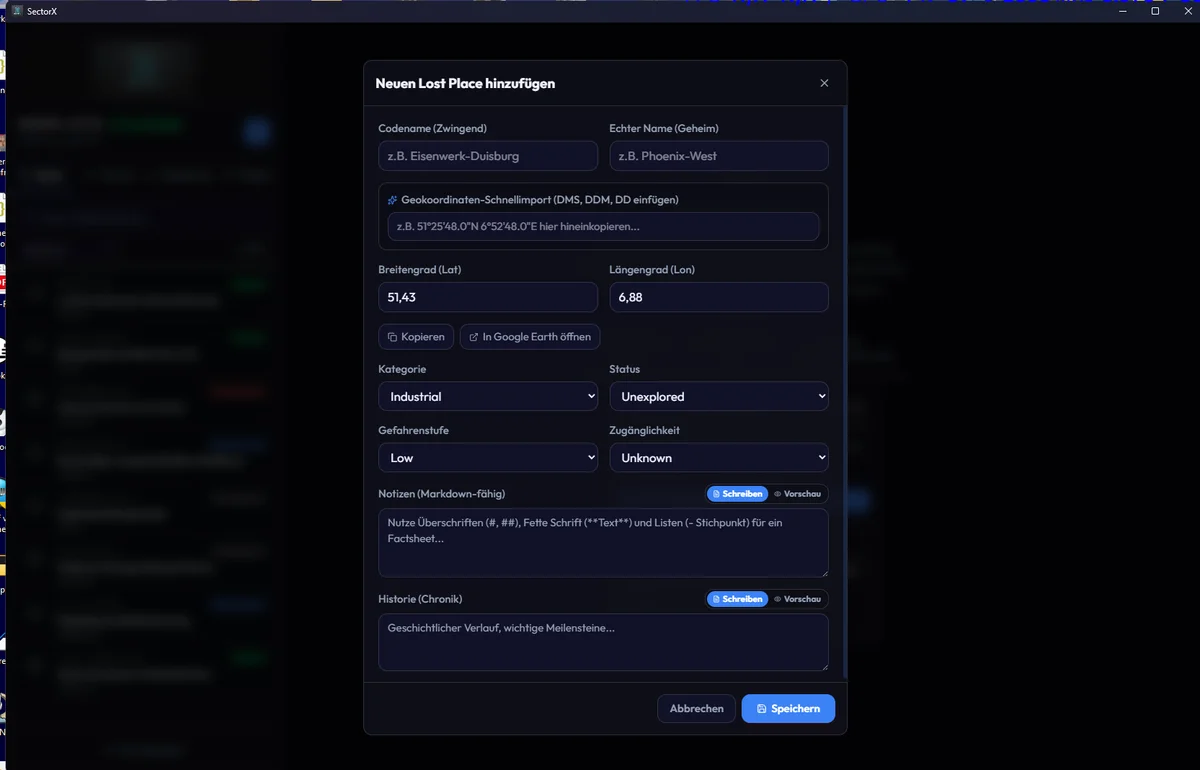Screen dimensions: 1200x770
Task: Close the Neuen Lost Place dialog with X
Action: (824, 83)
